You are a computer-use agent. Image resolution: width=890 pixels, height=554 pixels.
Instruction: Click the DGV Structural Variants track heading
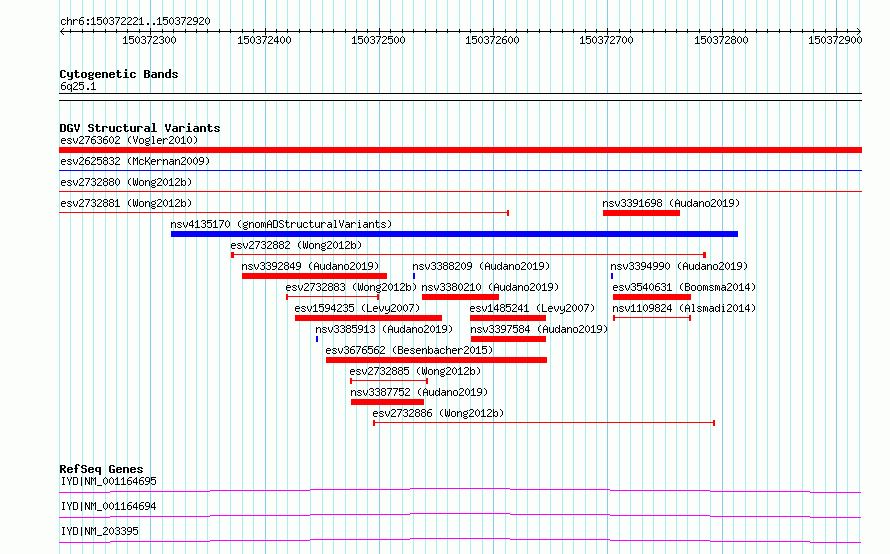click(x=140, y=128)
